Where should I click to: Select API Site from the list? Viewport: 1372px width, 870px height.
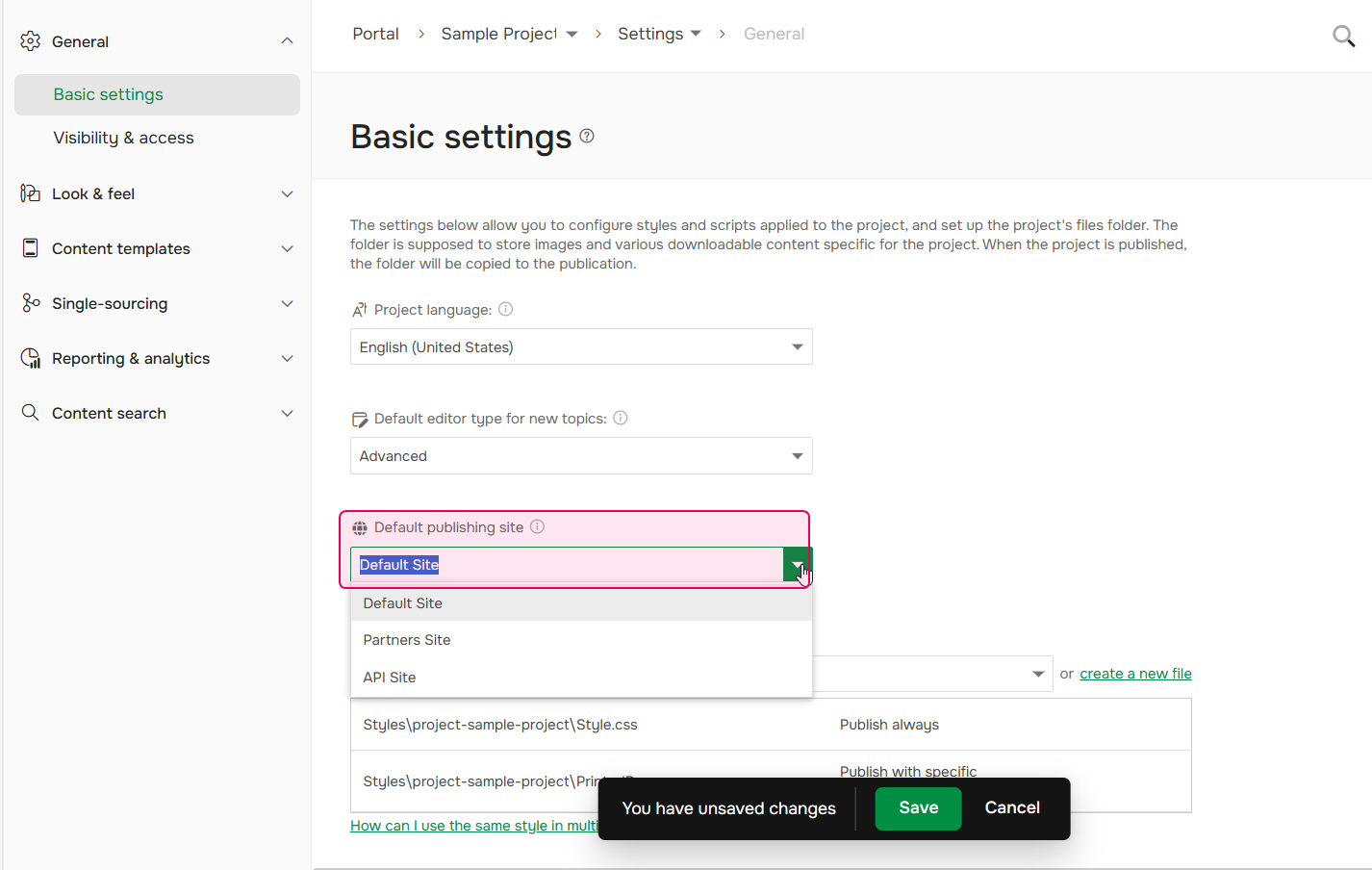[x=581, y=678]
